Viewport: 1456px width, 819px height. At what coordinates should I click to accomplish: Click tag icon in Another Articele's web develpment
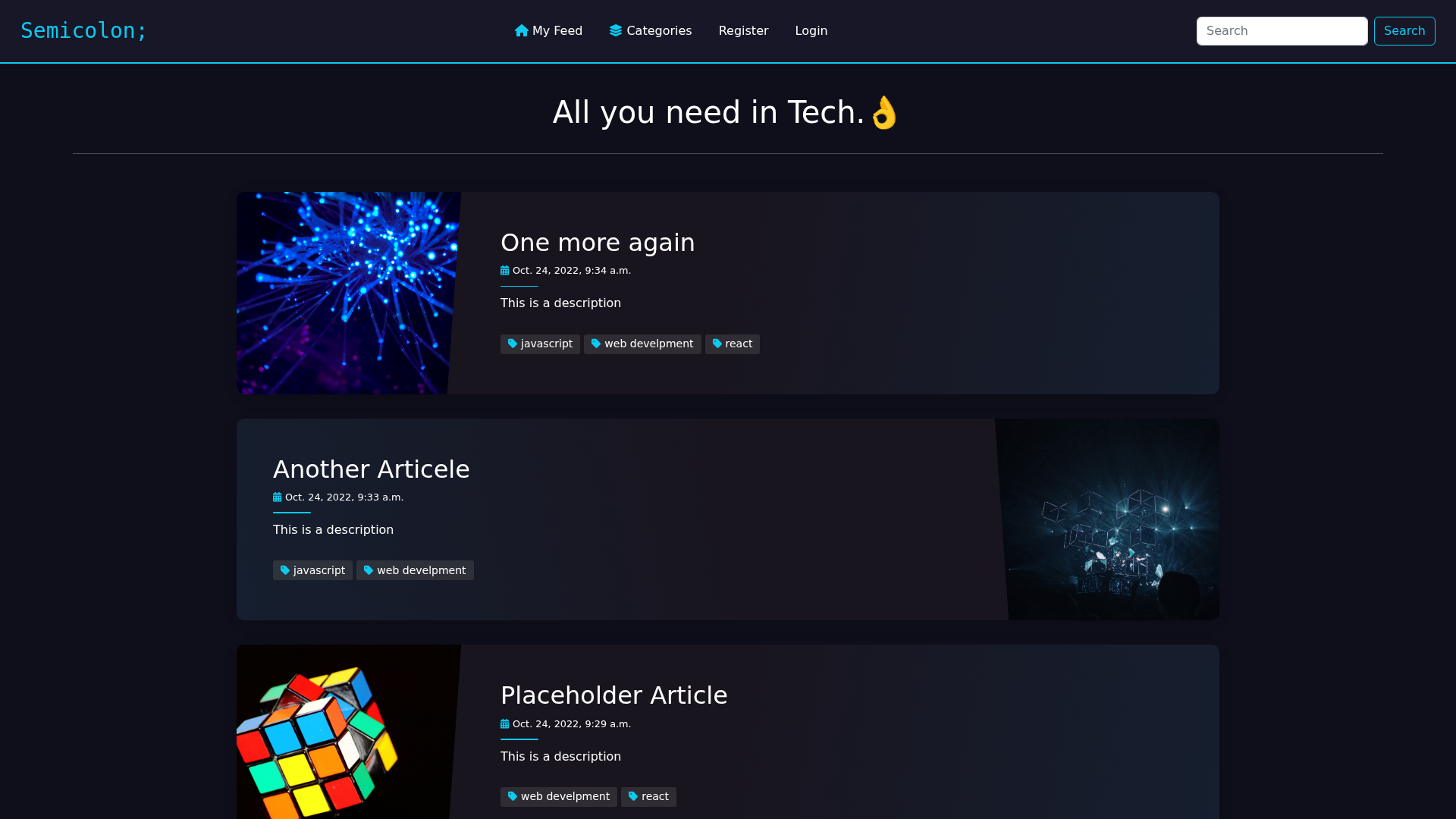[x=369, y=570]
